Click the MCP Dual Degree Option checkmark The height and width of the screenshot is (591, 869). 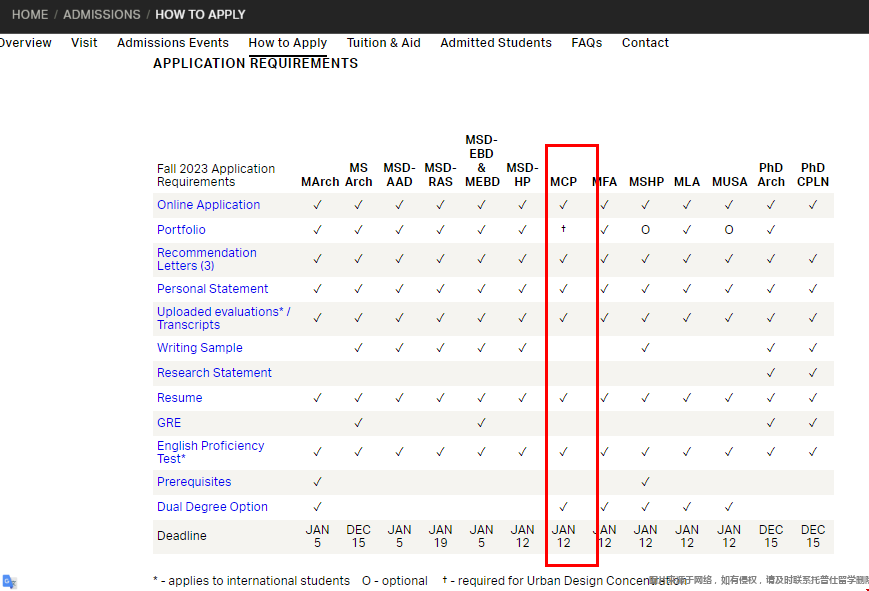(x=564, y=507)
